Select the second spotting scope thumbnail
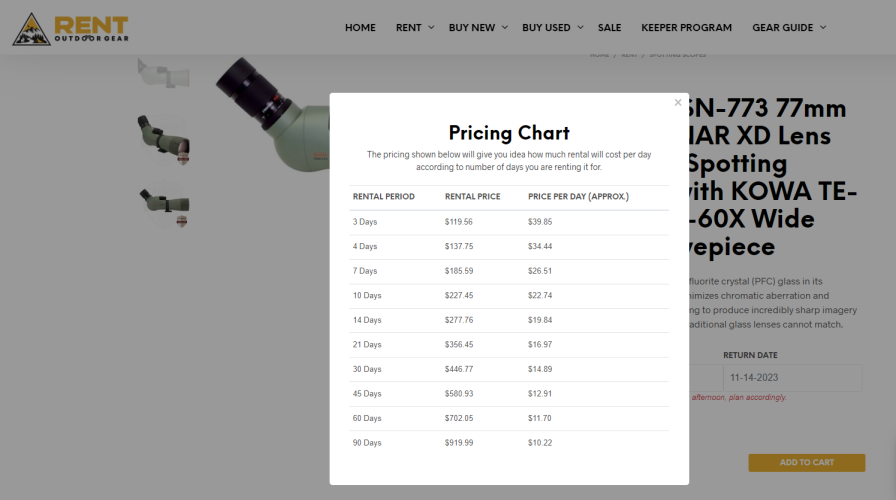The width and height of the screenshot is (896, 500). point(163,139)
